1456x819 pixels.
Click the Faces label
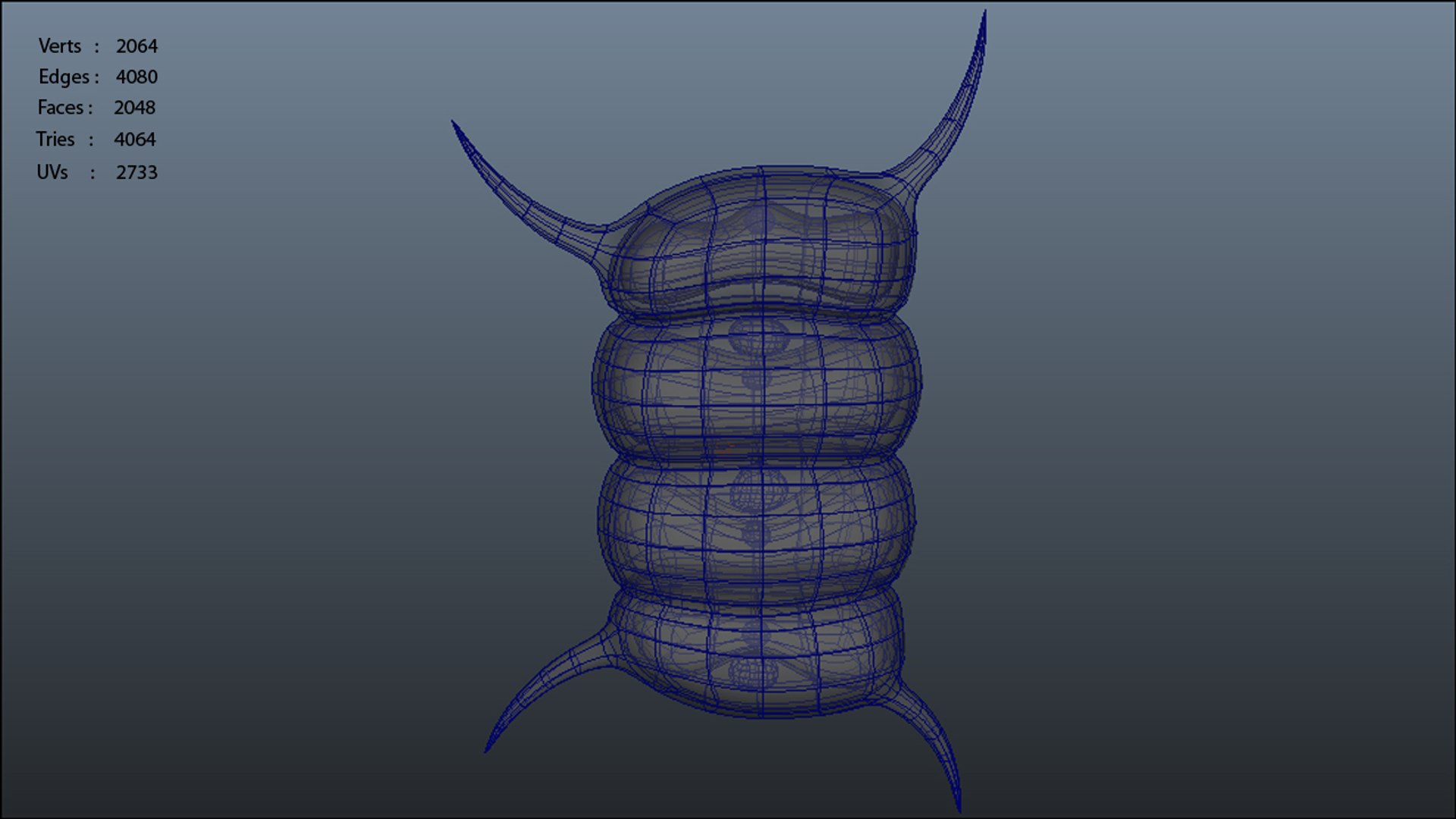tap(61, 108)
